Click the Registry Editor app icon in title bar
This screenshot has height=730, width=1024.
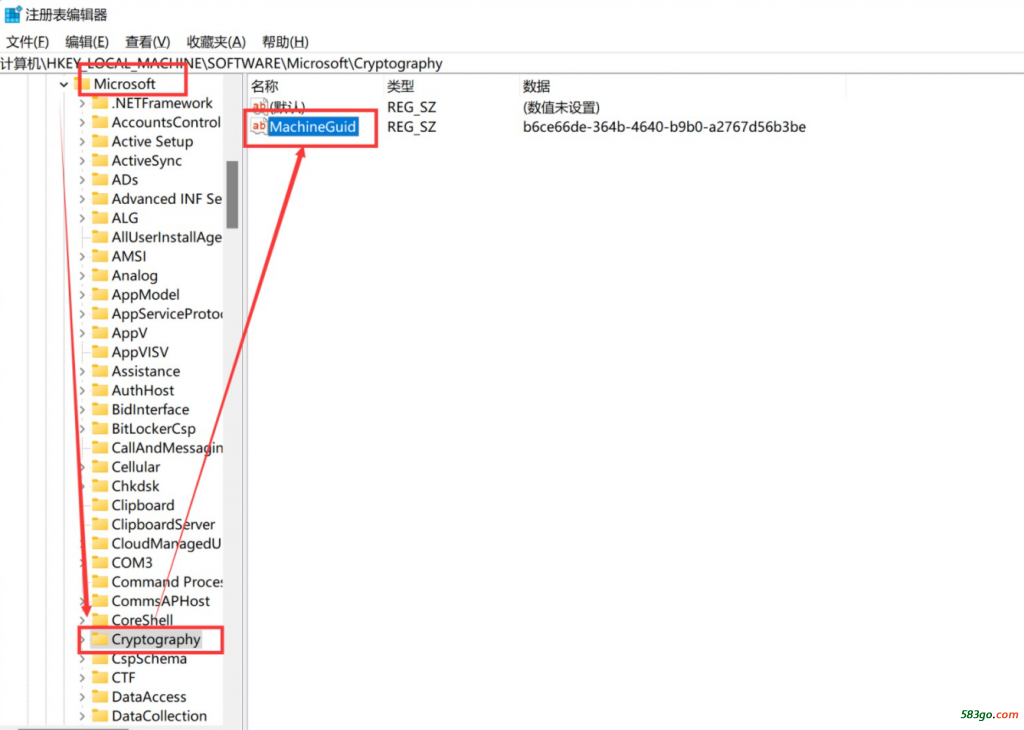12,14
